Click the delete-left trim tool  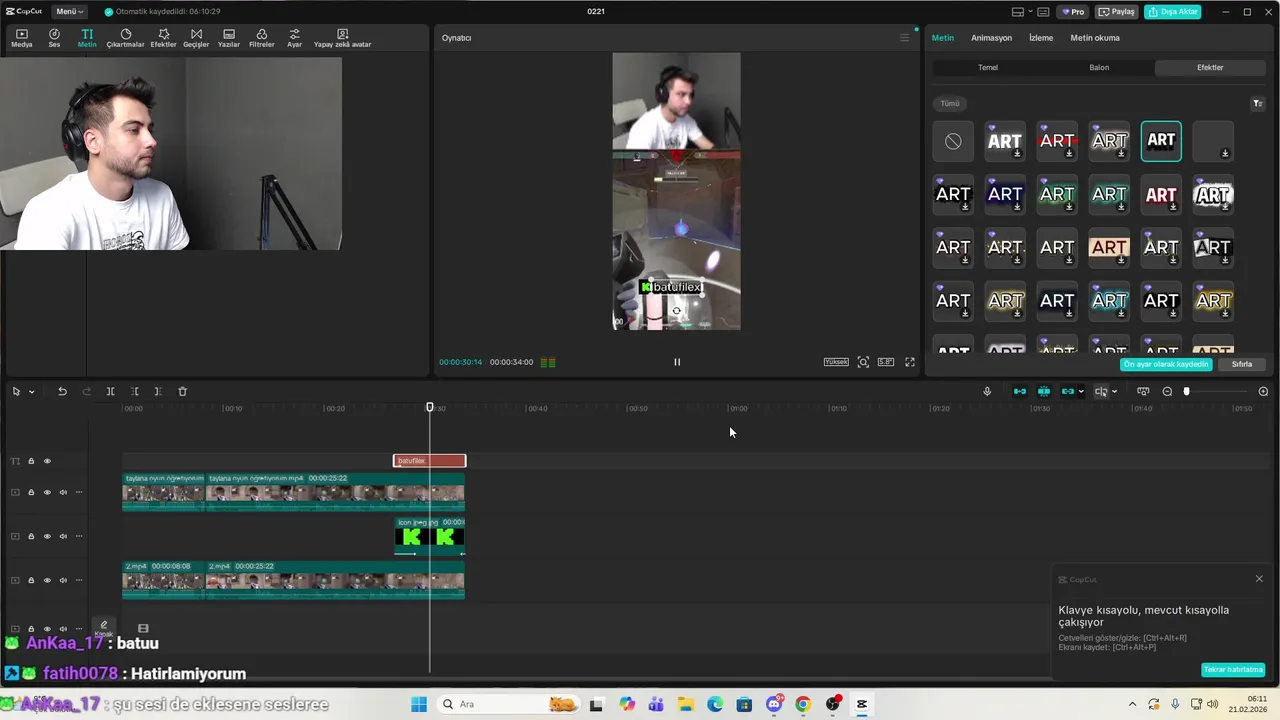point(134,391)
